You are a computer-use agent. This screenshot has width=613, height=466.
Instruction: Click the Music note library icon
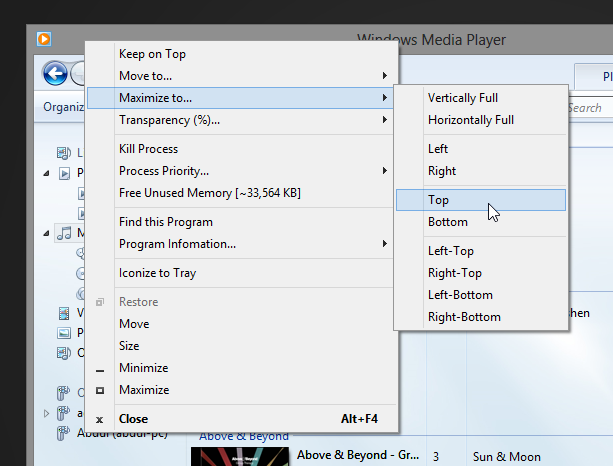click(64, 233)
